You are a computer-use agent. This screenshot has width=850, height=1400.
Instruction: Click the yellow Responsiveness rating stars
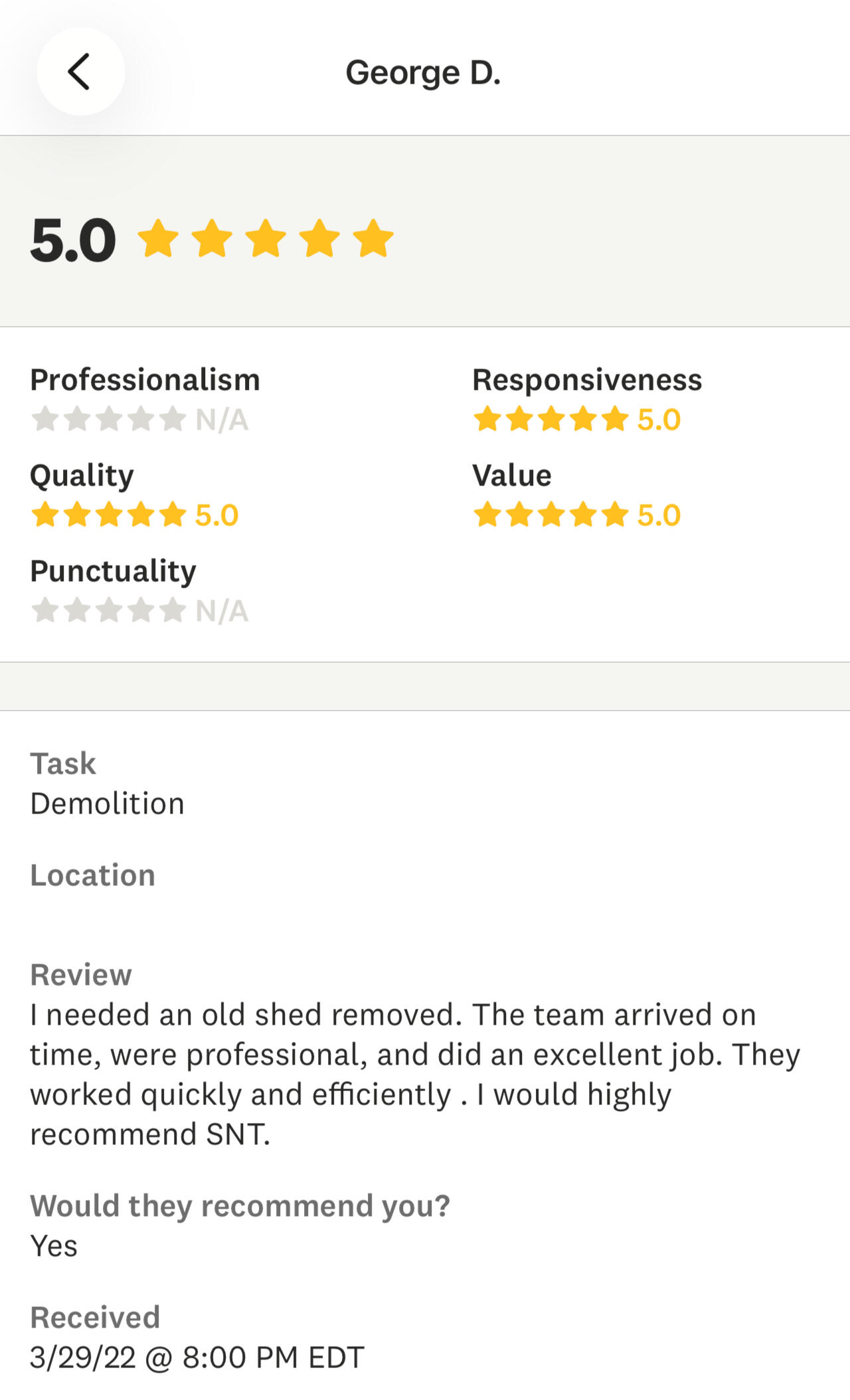(551, 419)
